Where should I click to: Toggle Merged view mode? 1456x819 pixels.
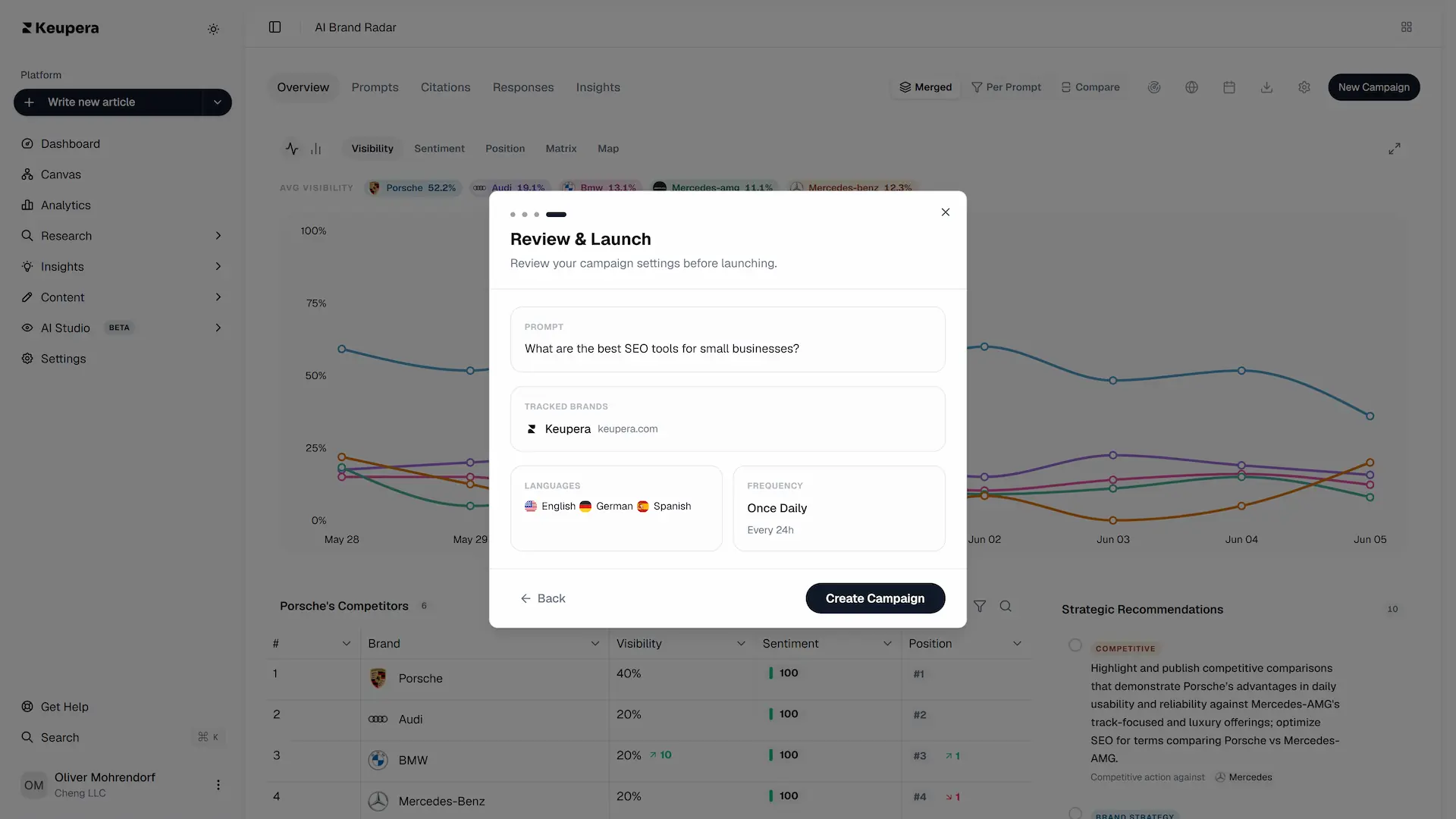pos(925,87)
